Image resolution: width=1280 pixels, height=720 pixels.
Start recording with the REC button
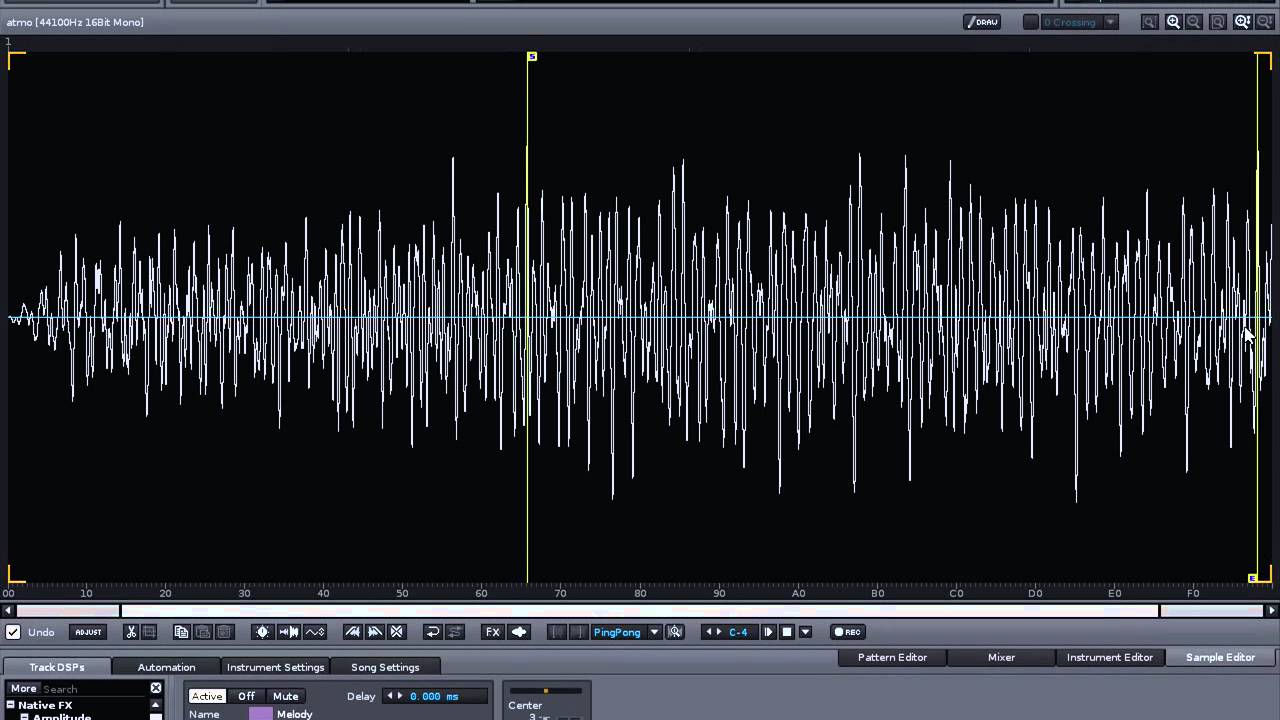coord(848,632)
